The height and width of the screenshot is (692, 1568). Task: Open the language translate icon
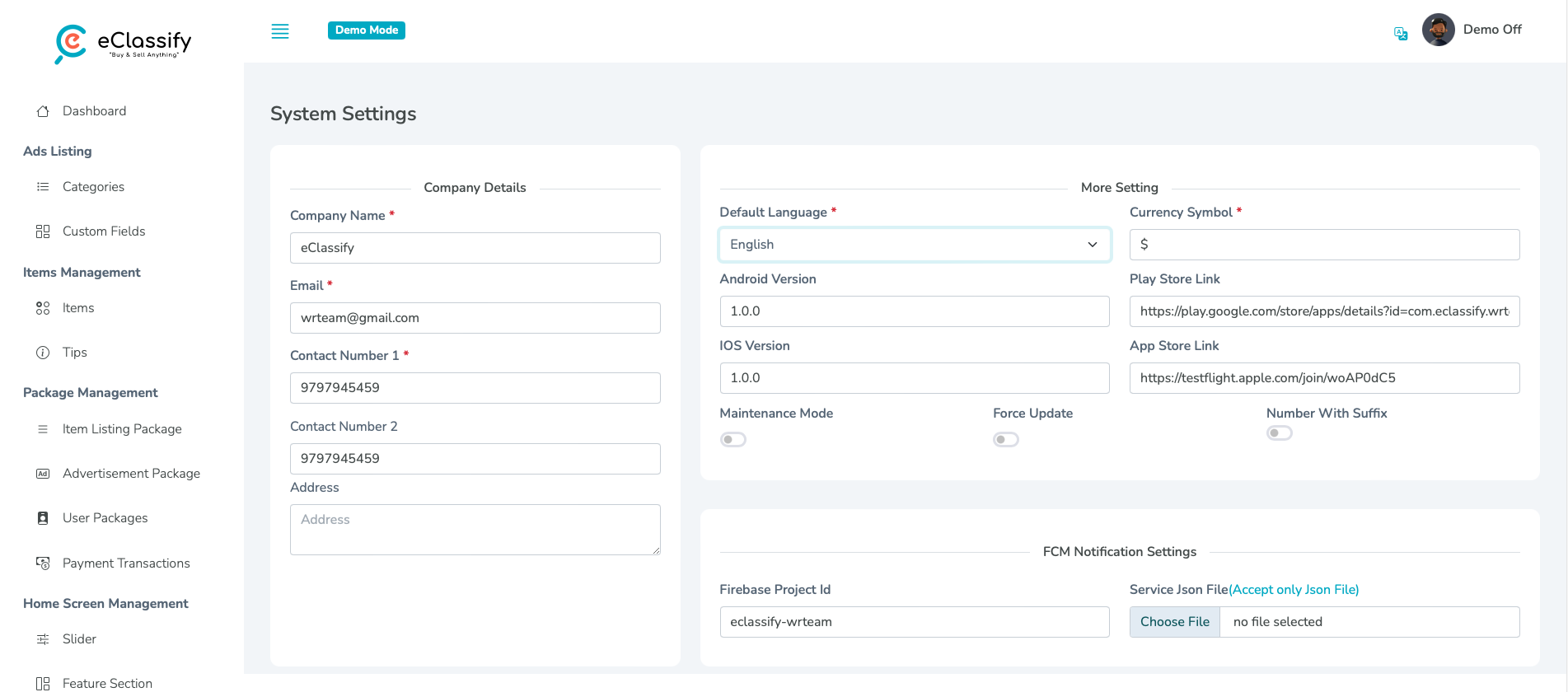[1400, 34]
